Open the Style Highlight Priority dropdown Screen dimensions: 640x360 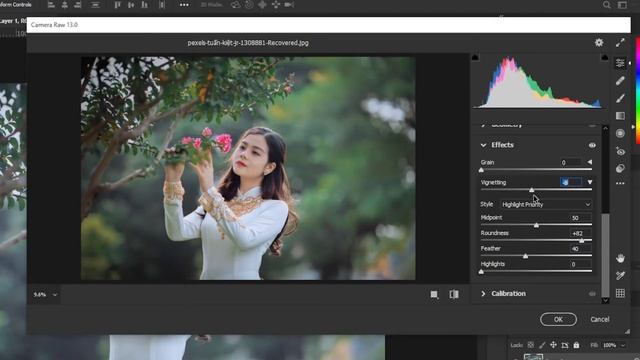546,204
